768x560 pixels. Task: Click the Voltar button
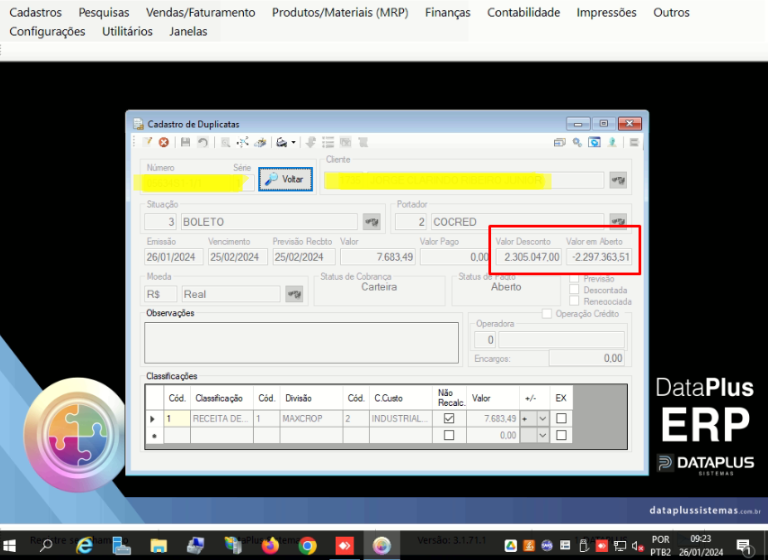pos(286,179)
